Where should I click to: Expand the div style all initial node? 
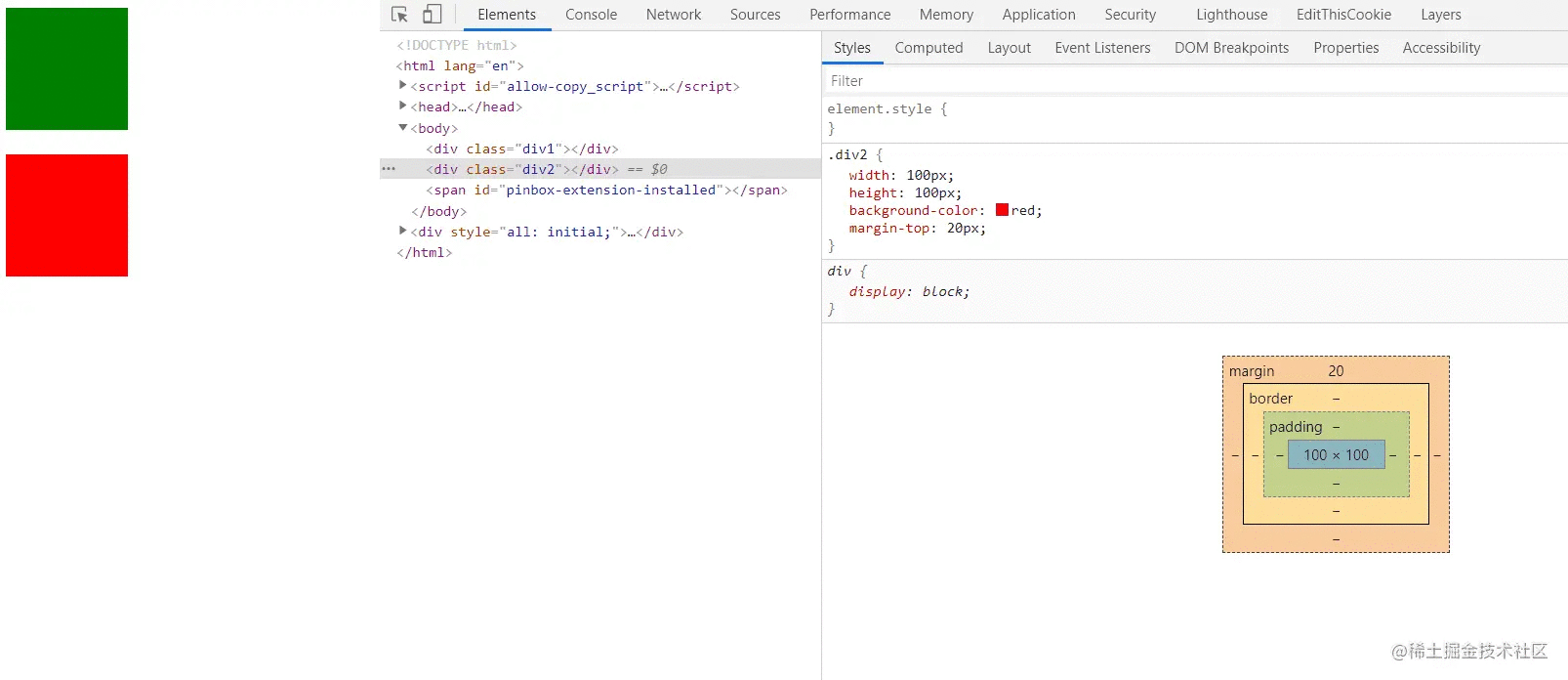402,232
